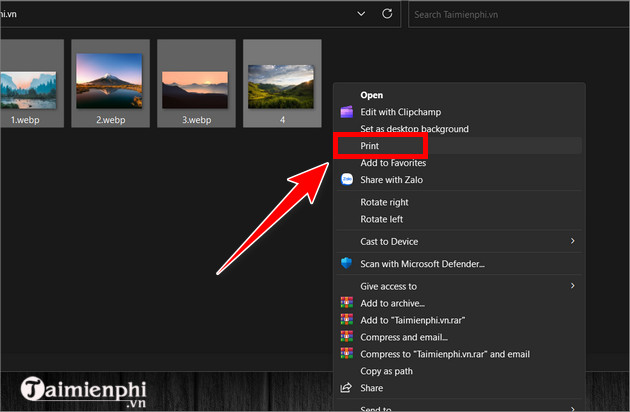Click WinRAR icon beside Add to "Taimienphi.vn.rar"
630x412 pixels.
pos(347,320)
